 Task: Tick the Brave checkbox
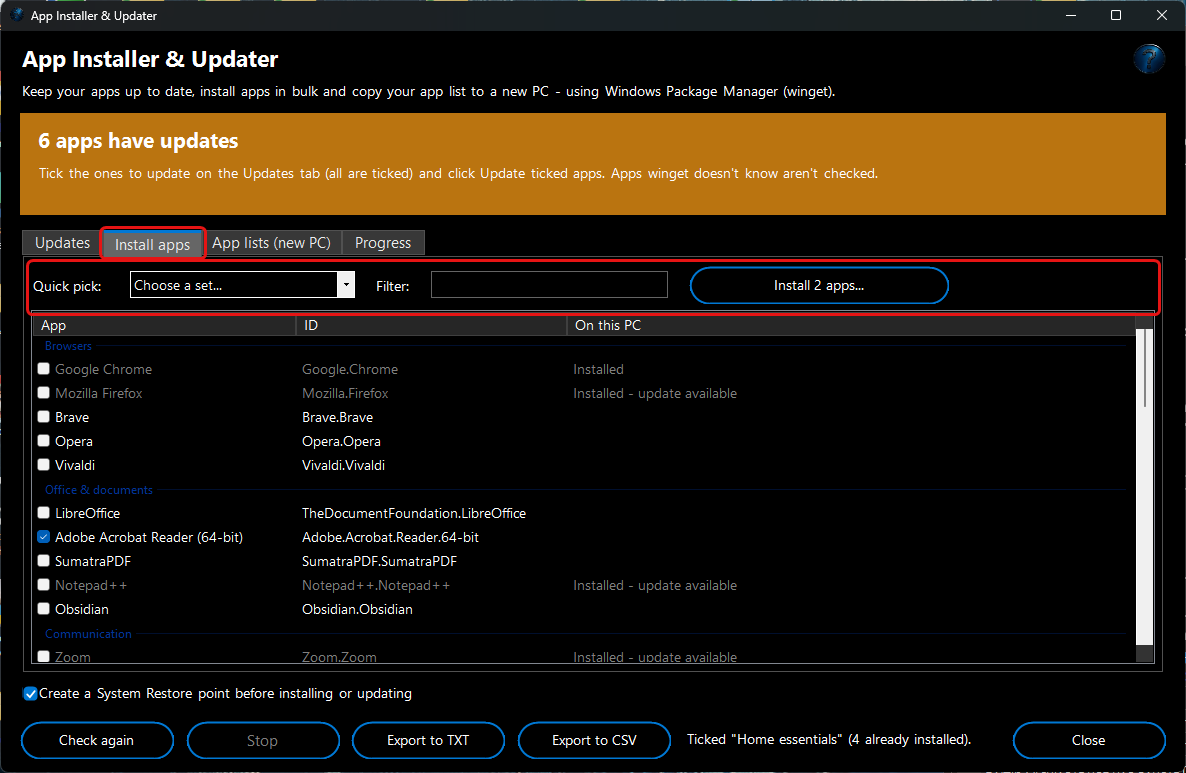tap(44, 417)
